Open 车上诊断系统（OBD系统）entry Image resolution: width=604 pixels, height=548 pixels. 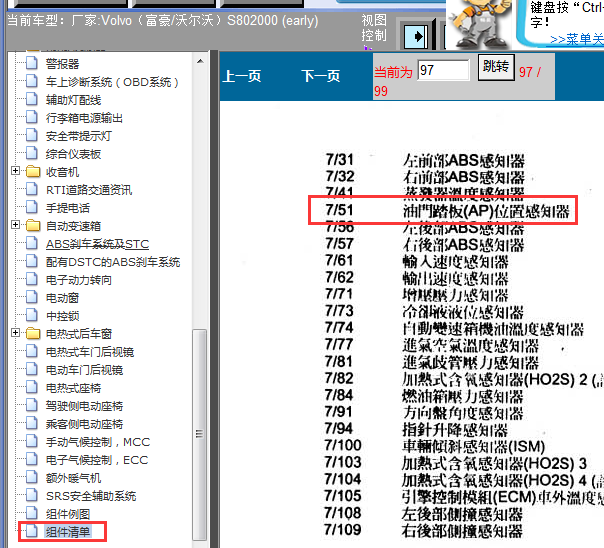click(x=112, y=82)
